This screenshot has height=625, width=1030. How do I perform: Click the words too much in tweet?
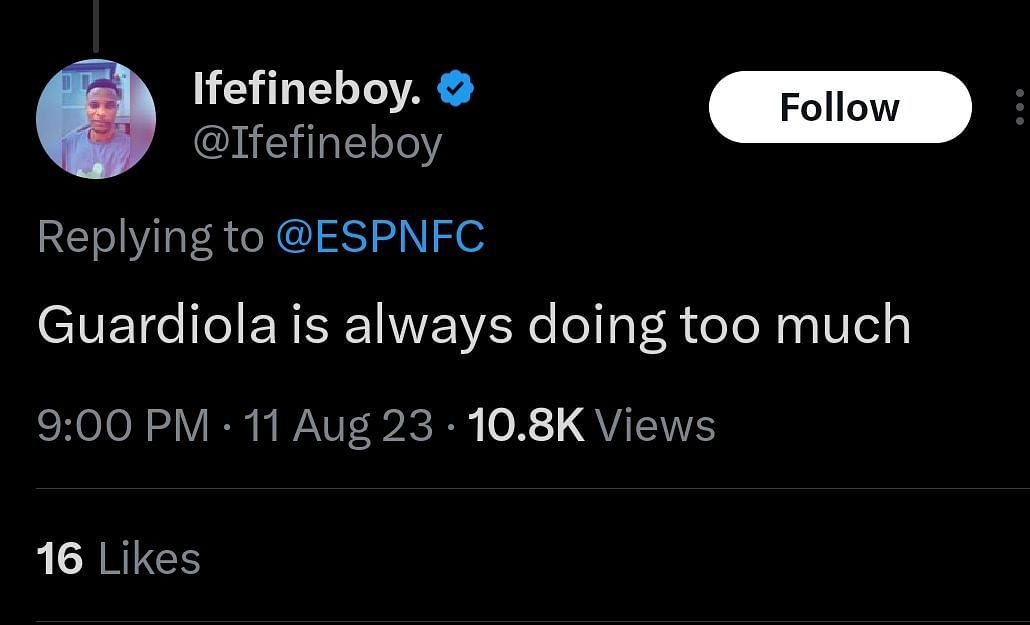[795, 325]
